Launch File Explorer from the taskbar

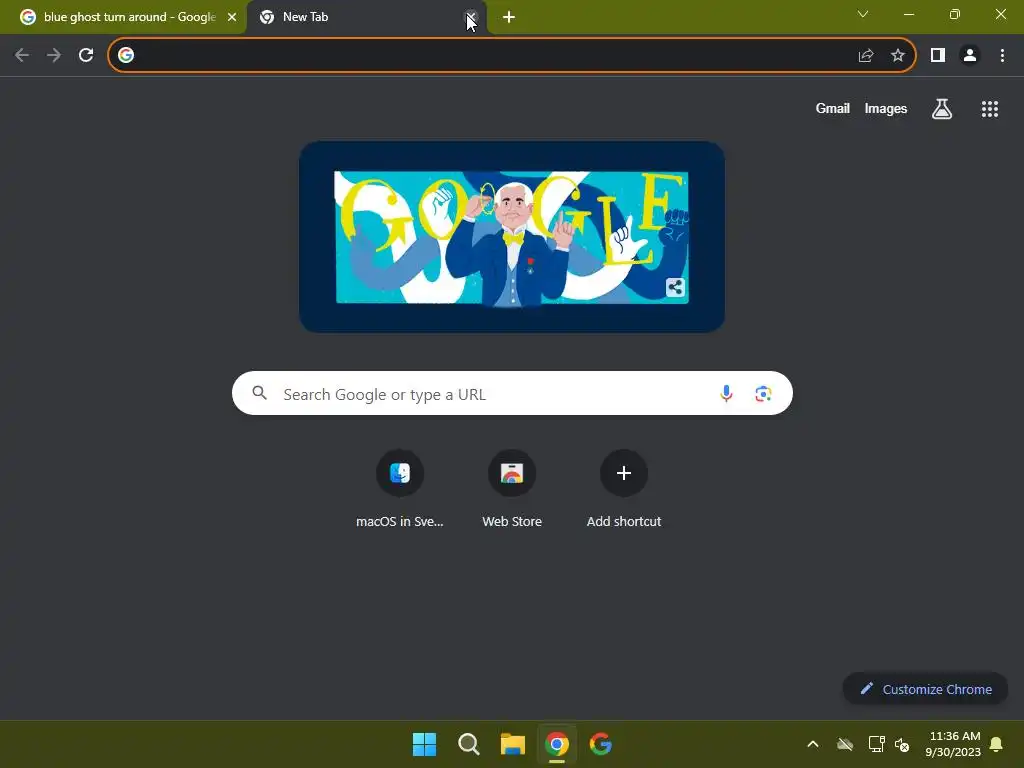pos(513,744)
